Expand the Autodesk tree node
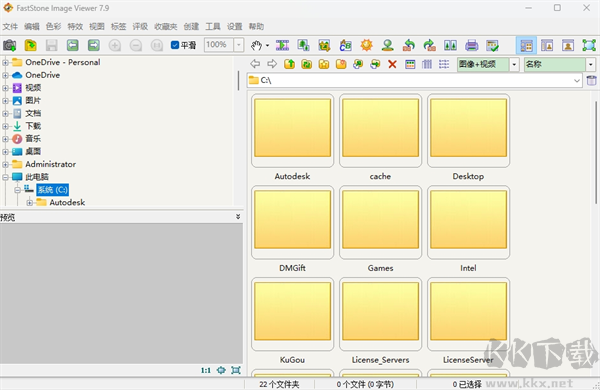The width and height of the screenshot is (600, 390). coord(29,202)
